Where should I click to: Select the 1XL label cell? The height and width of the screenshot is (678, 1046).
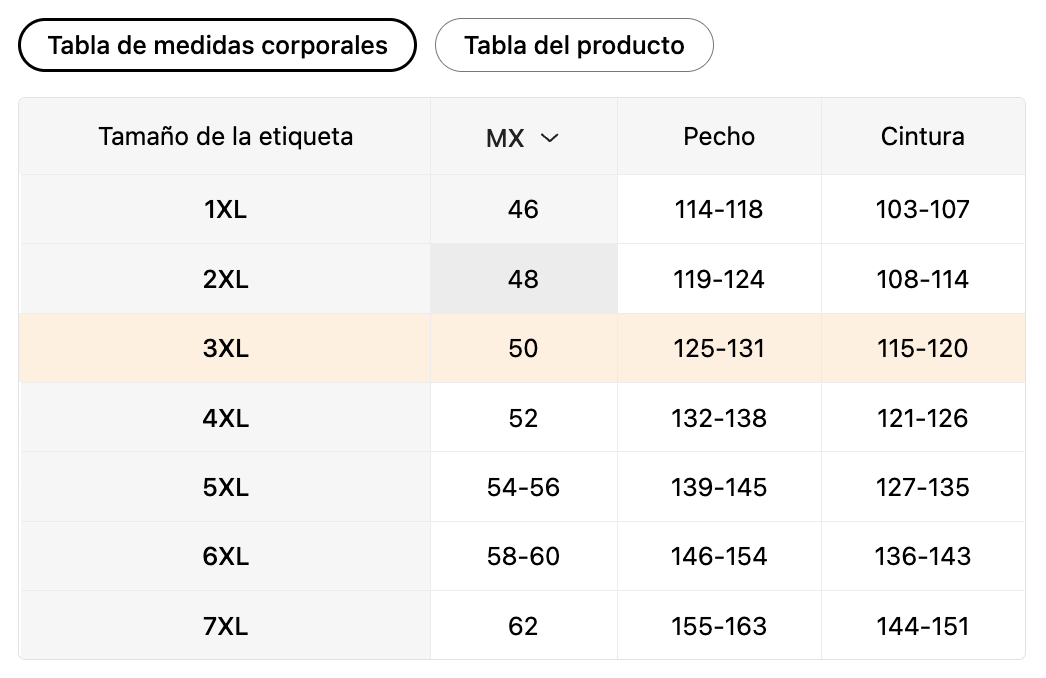[225, 209]
